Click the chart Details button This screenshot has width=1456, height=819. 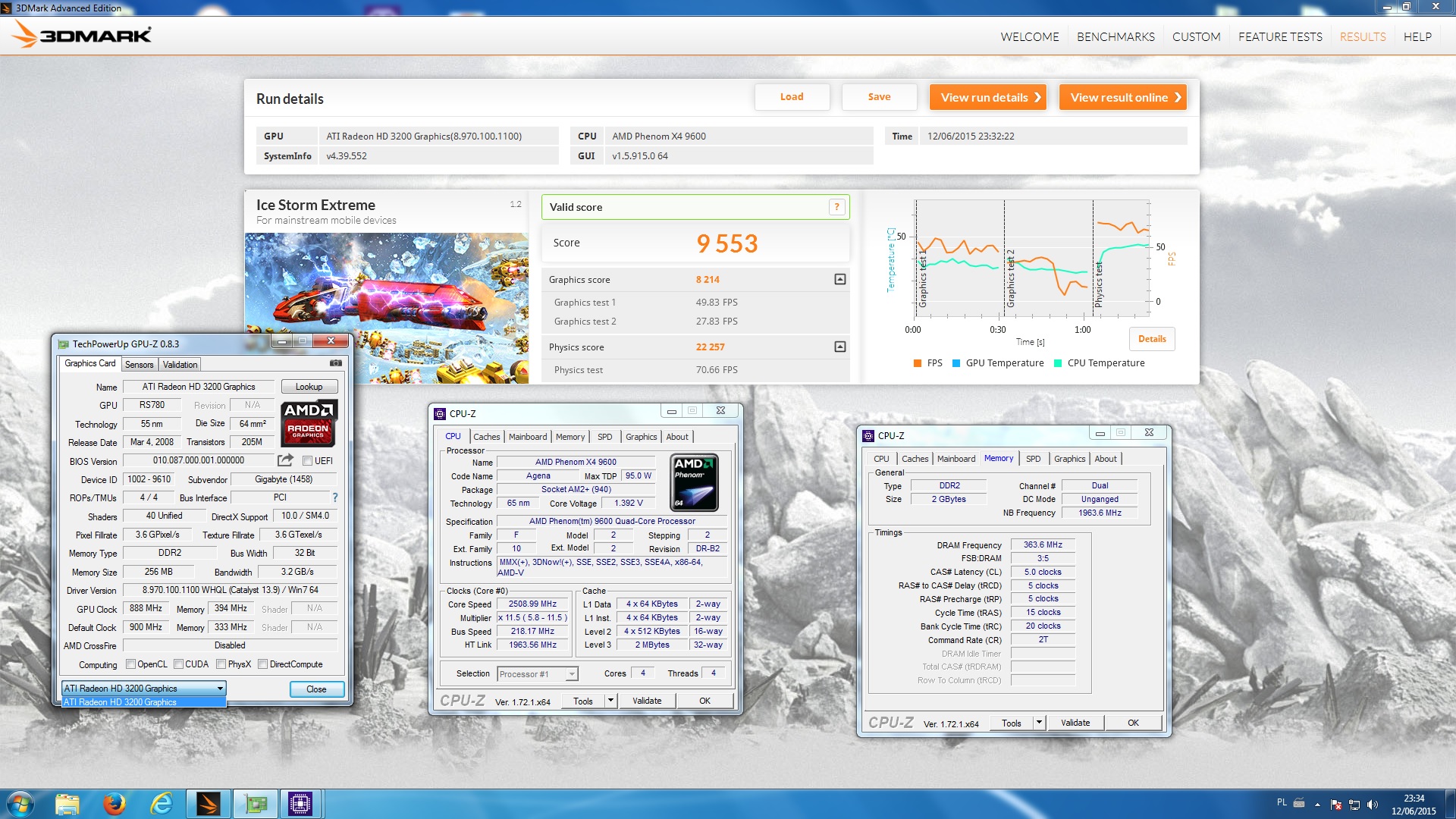click(x=1152, y=339)
